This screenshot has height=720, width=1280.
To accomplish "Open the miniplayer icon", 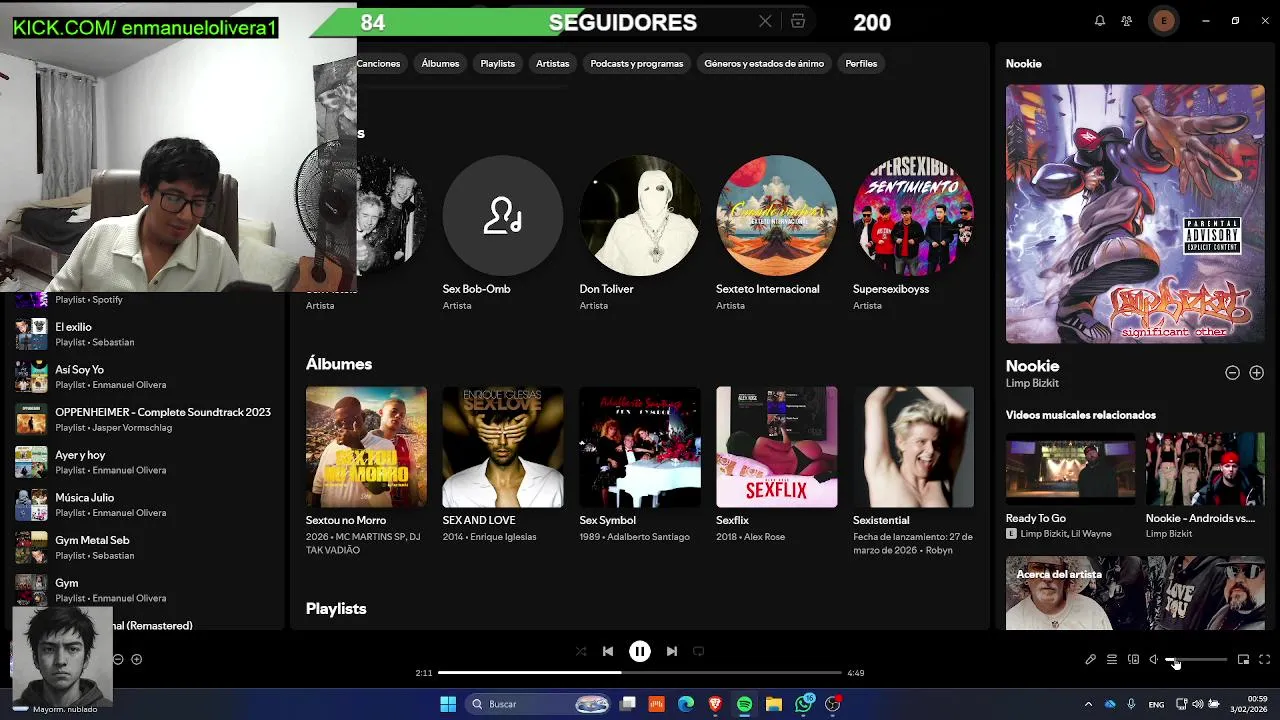I will pos(1243,660).
